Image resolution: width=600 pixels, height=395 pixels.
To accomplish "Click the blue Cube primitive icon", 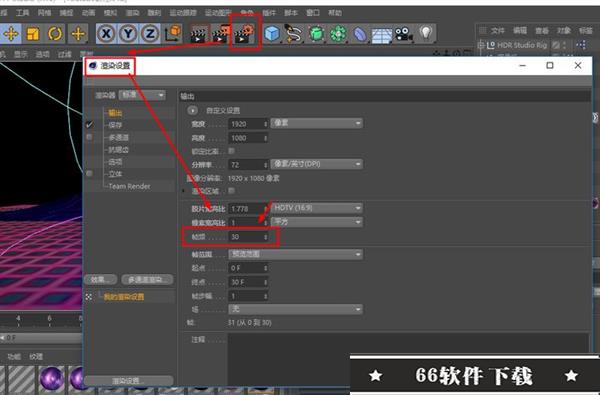I will [272, 34].
